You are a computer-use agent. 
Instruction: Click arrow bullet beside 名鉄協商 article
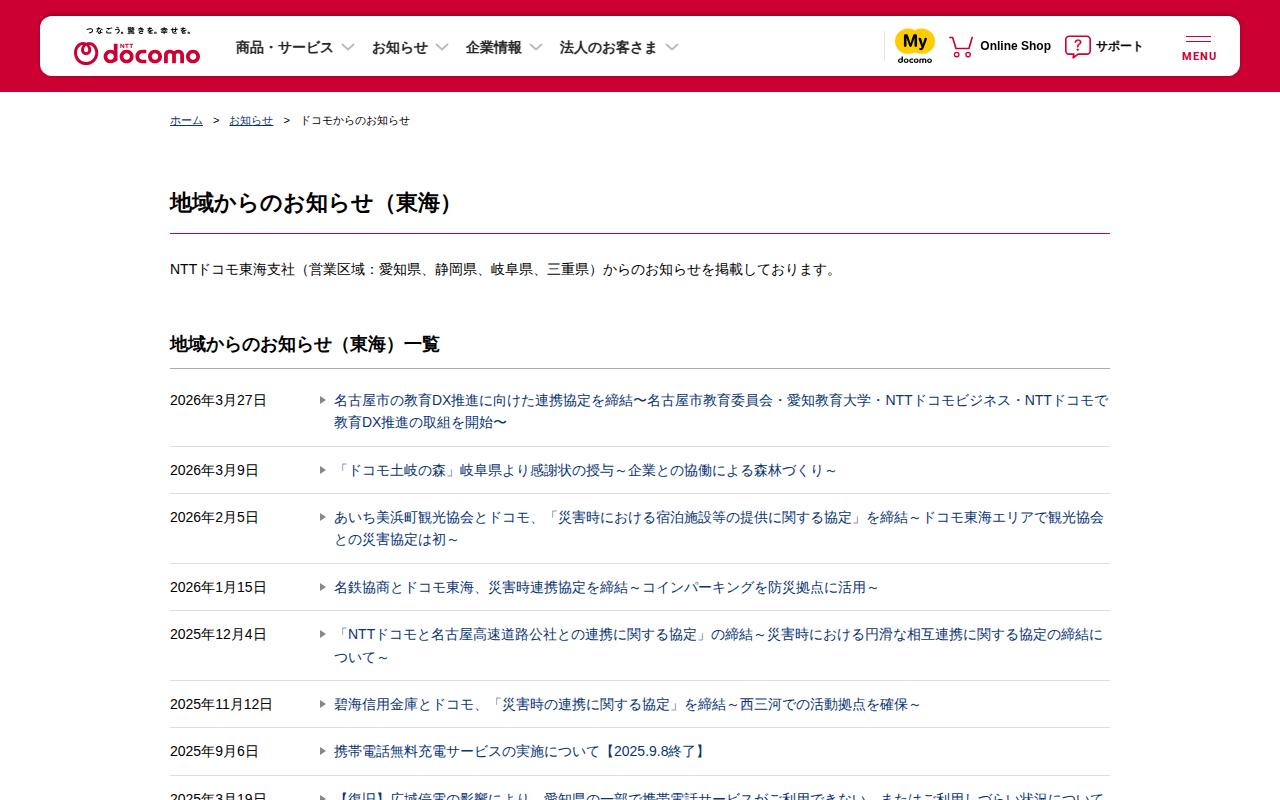click(x=323, y=587)
